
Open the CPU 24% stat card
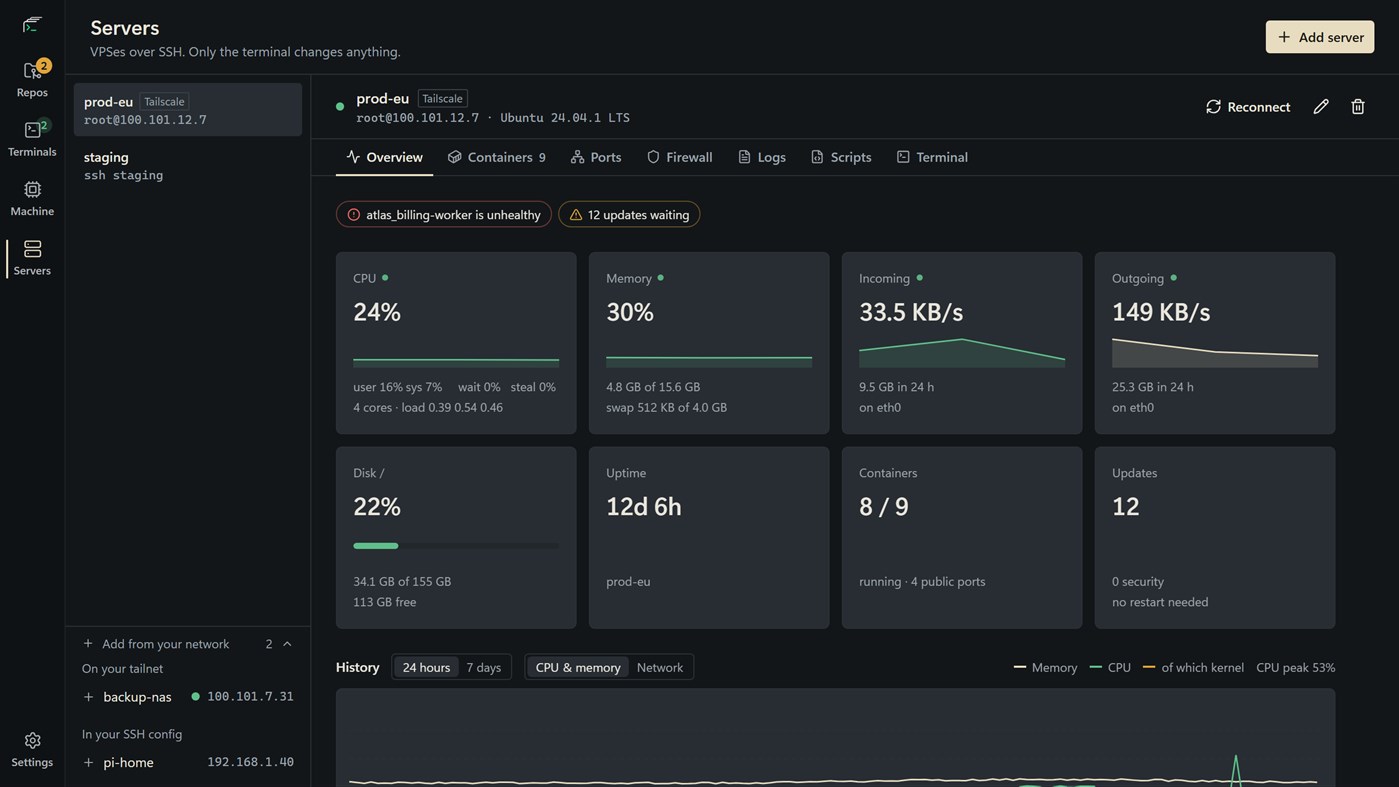coord(456,343)
